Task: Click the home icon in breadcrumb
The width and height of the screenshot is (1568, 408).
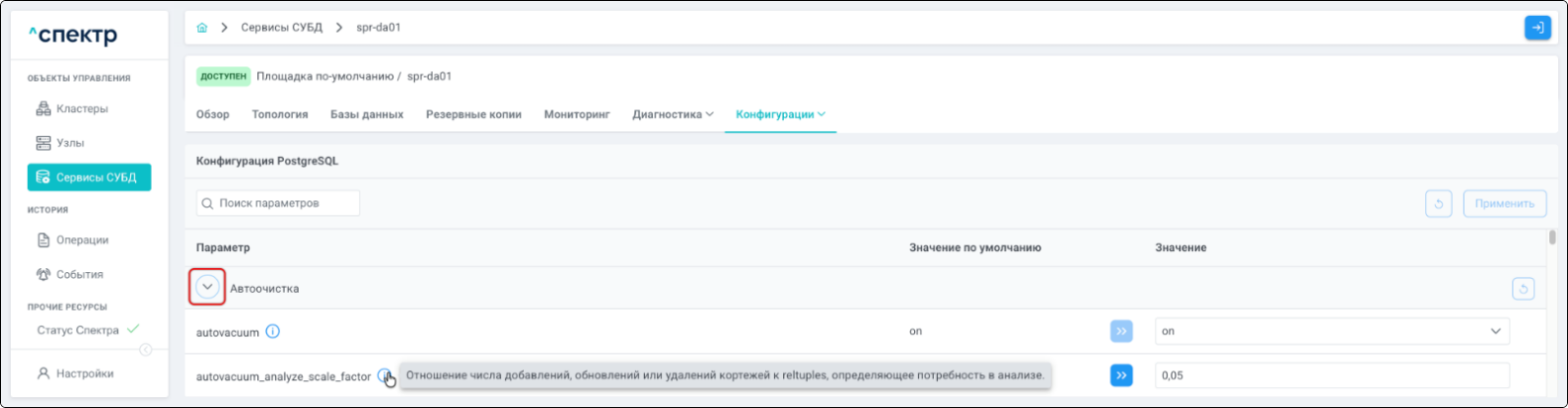Action: [x=202, y=28]
